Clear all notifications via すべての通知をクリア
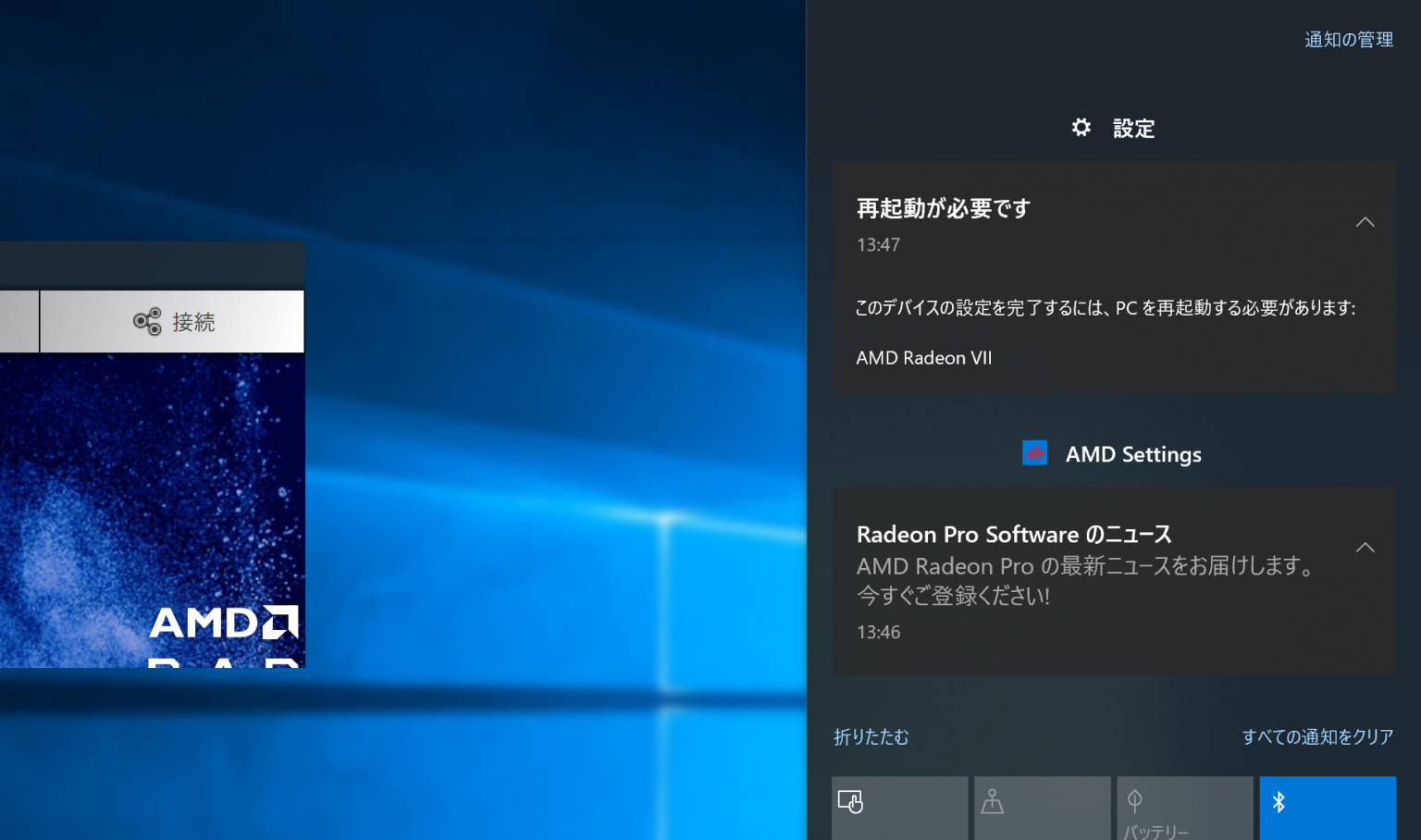Screen dimensions: 1421x840 pos(1317,736)
